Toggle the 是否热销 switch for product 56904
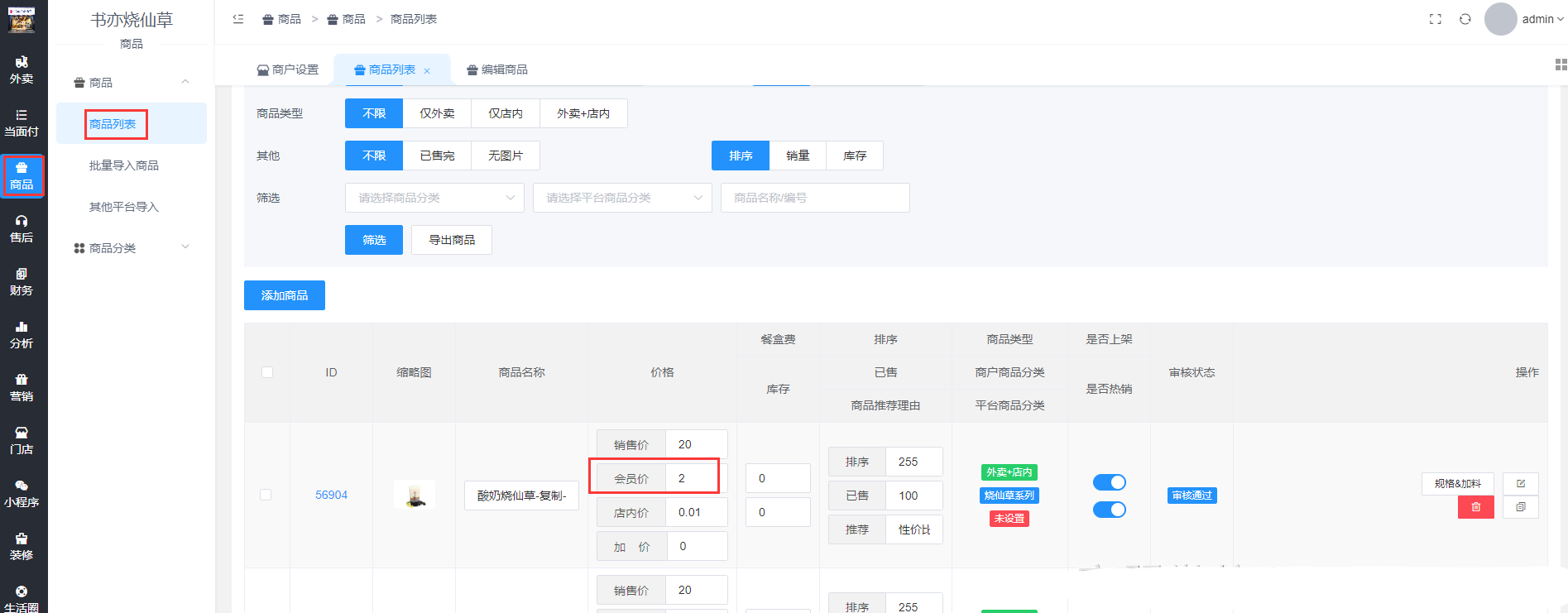Screen dimensions: 1568x613 [1109, 510]
